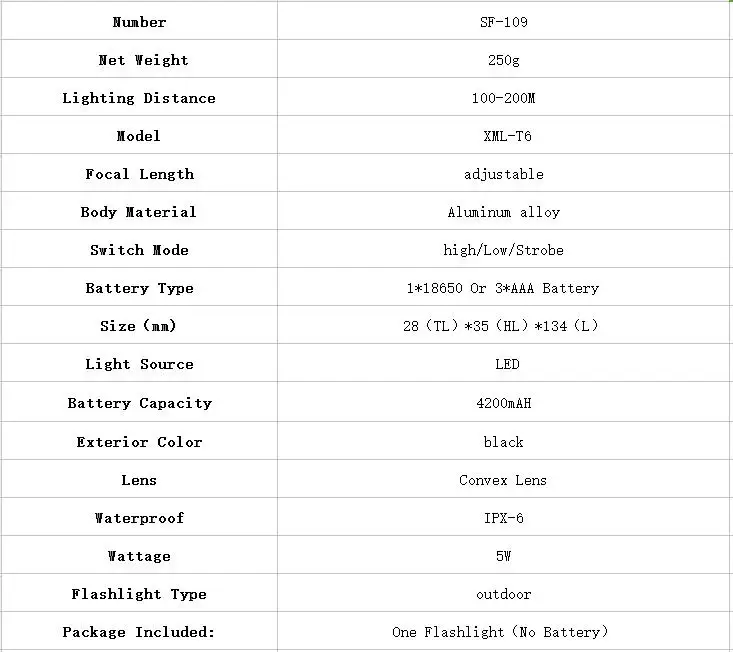The width and height of the screenshot is (733, 652).
Task: Click the 250g weight value
Action: tap(504, 60)
